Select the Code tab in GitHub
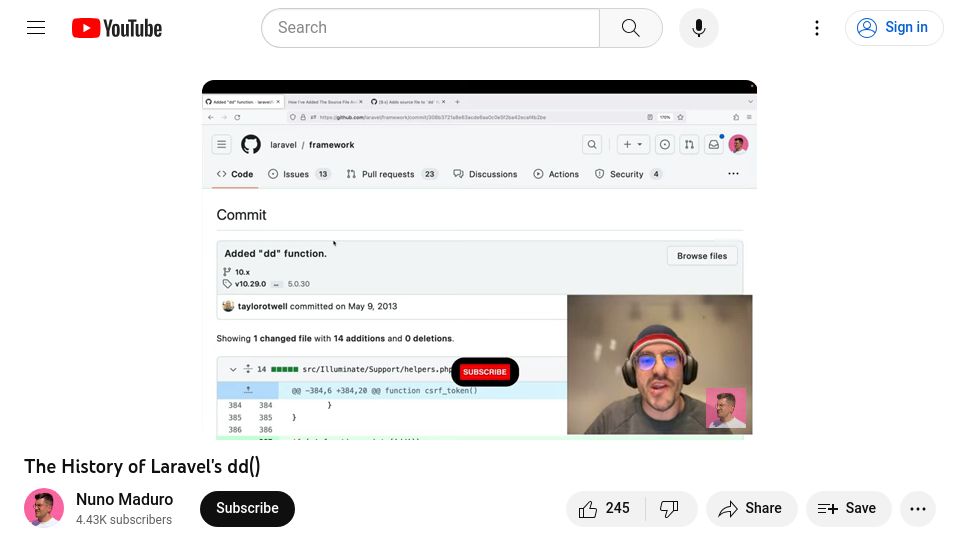This screenshot has width=960, height=540. coord(234,174)
